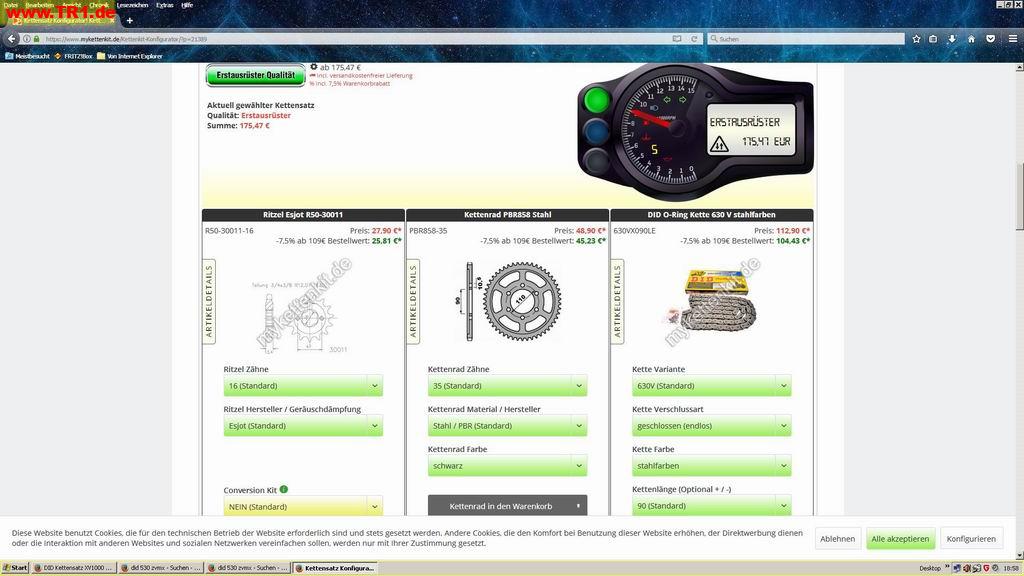Click DID O-Ring Kette 630 V header
The width and height of the screenshot is (1024, 576).
coord(712,215)
